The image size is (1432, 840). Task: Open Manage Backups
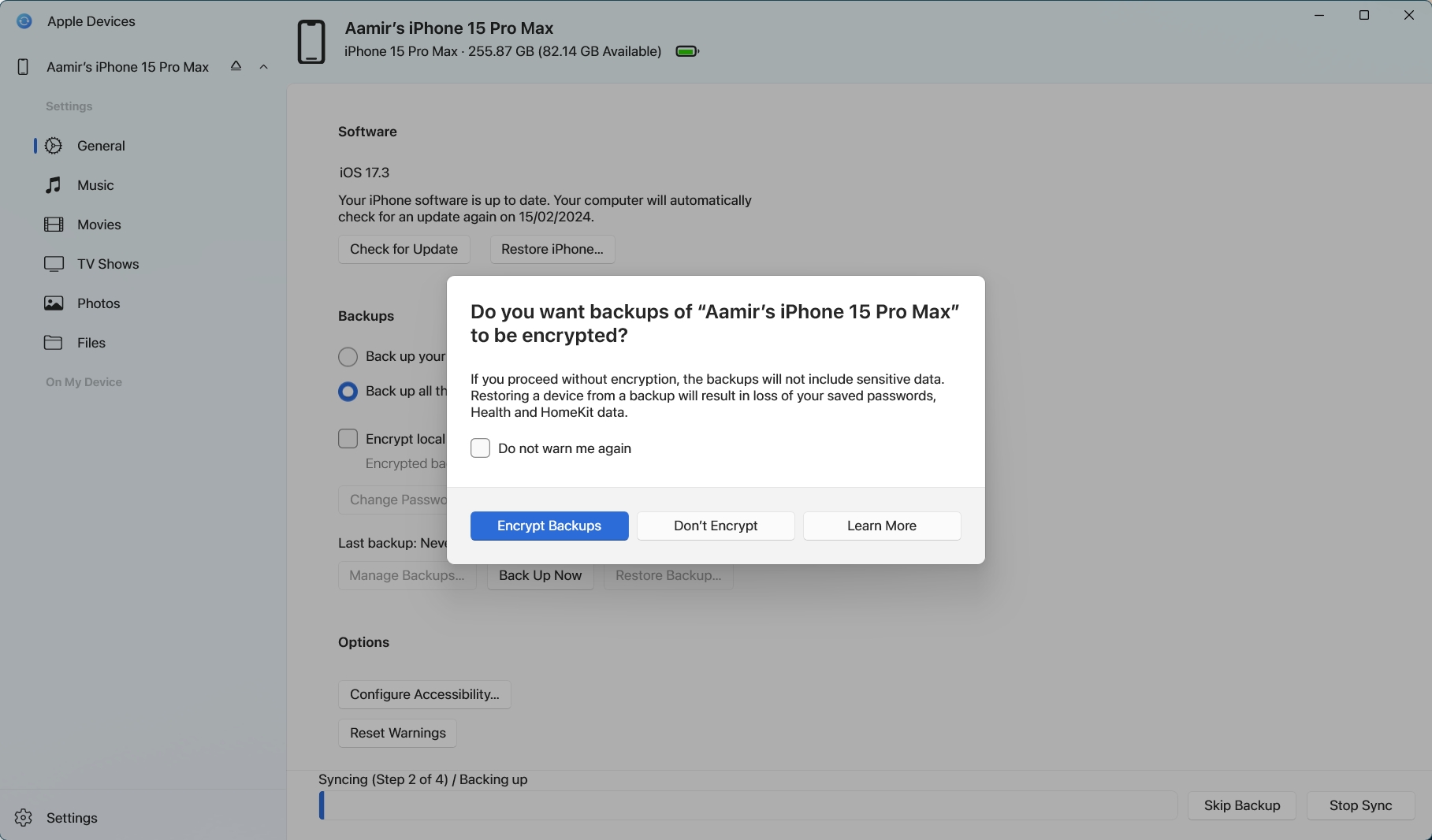click(407, 576)
